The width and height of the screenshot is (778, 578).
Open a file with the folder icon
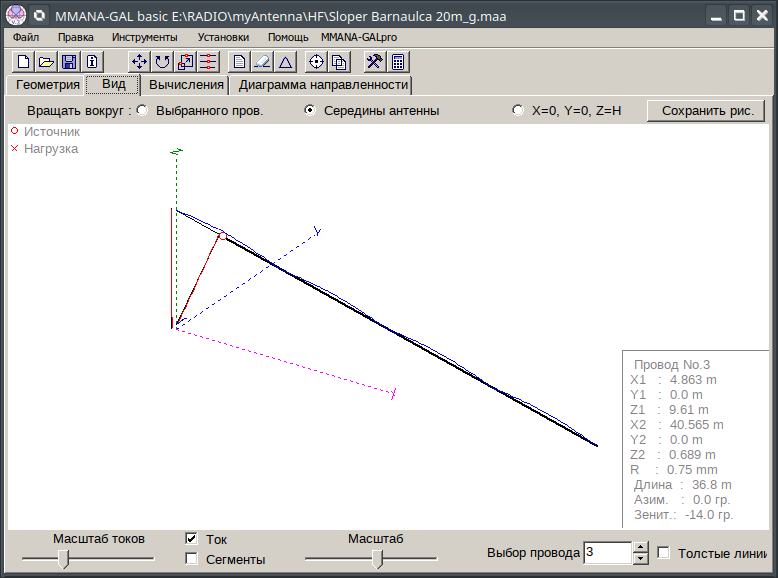coord(46,62)
